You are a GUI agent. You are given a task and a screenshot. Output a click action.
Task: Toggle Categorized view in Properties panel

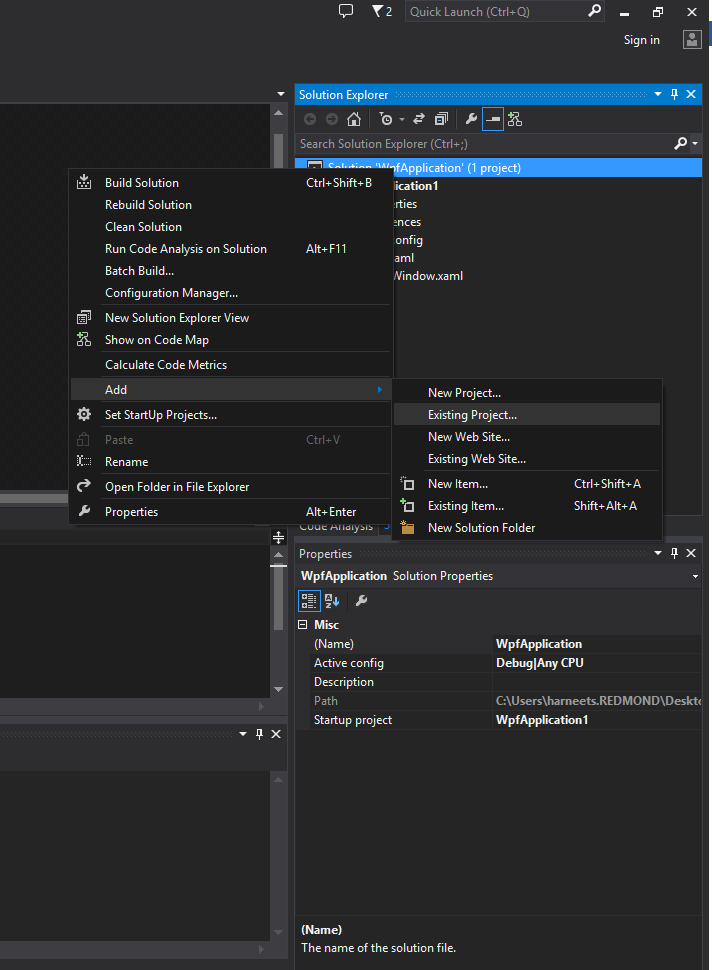coord(310,600)
